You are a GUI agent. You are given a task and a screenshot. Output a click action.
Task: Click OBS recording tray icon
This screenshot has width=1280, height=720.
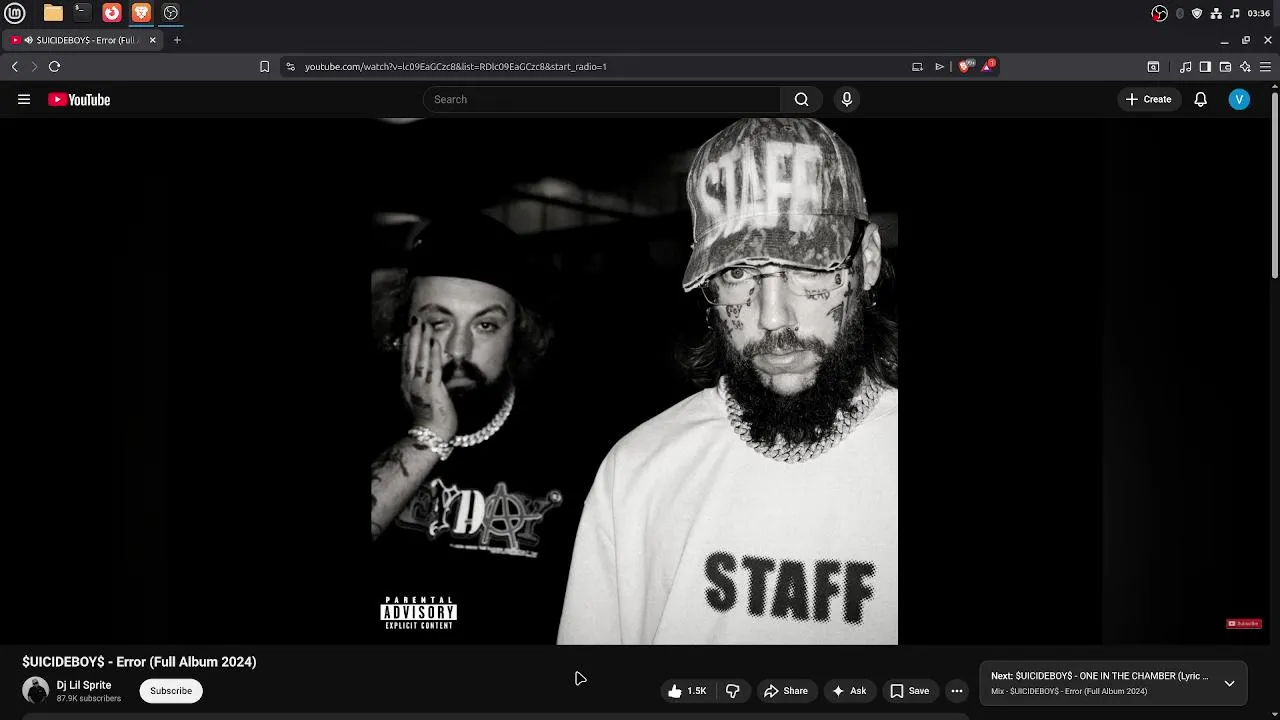point(1159,13)
